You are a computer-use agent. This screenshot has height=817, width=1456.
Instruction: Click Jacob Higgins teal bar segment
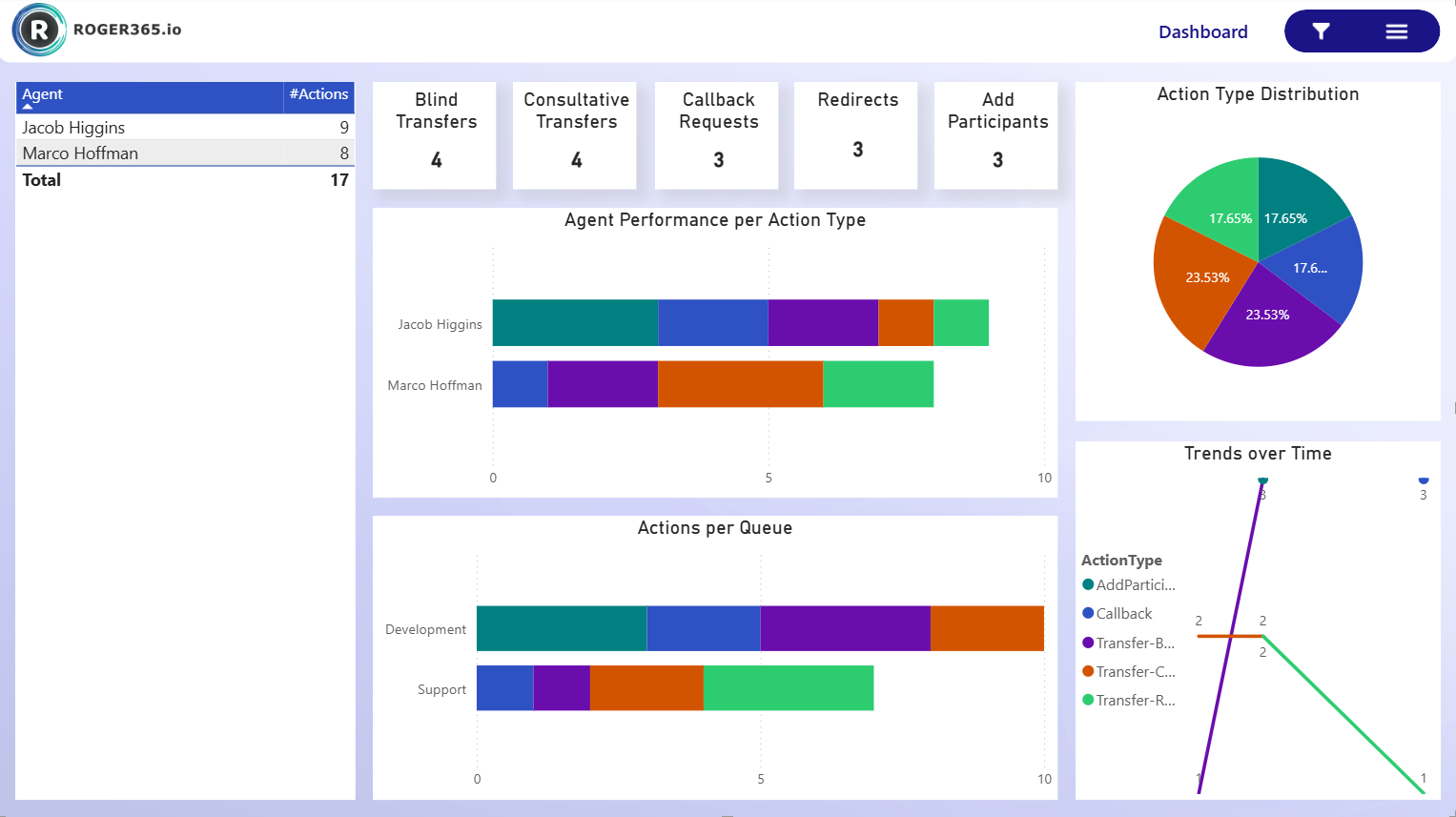click(575, 322)
